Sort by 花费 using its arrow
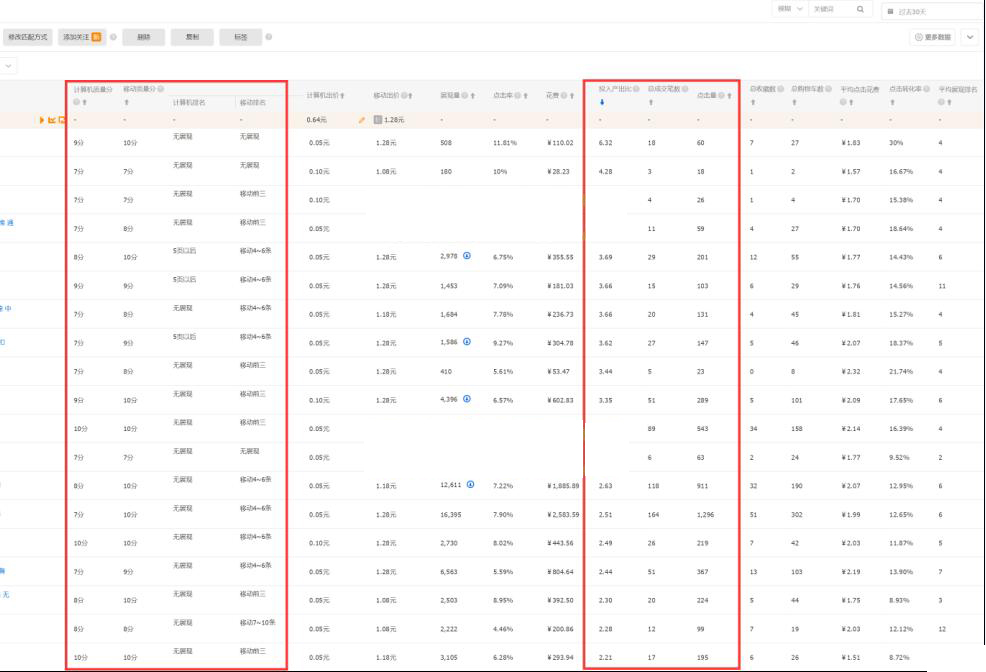986x672 pixels. (572, 96)
